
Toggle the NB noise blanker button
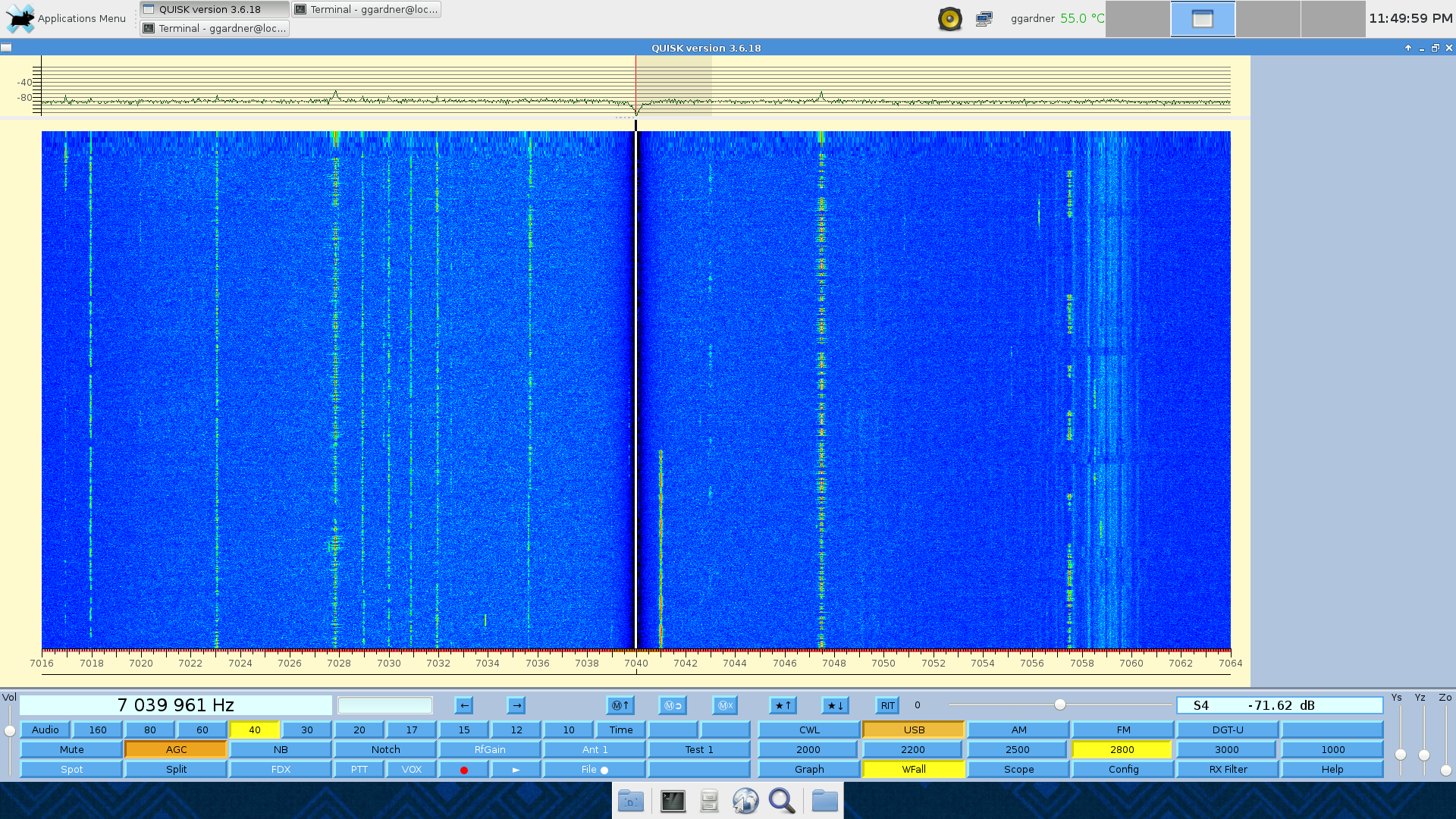click(x=281, y=750)
